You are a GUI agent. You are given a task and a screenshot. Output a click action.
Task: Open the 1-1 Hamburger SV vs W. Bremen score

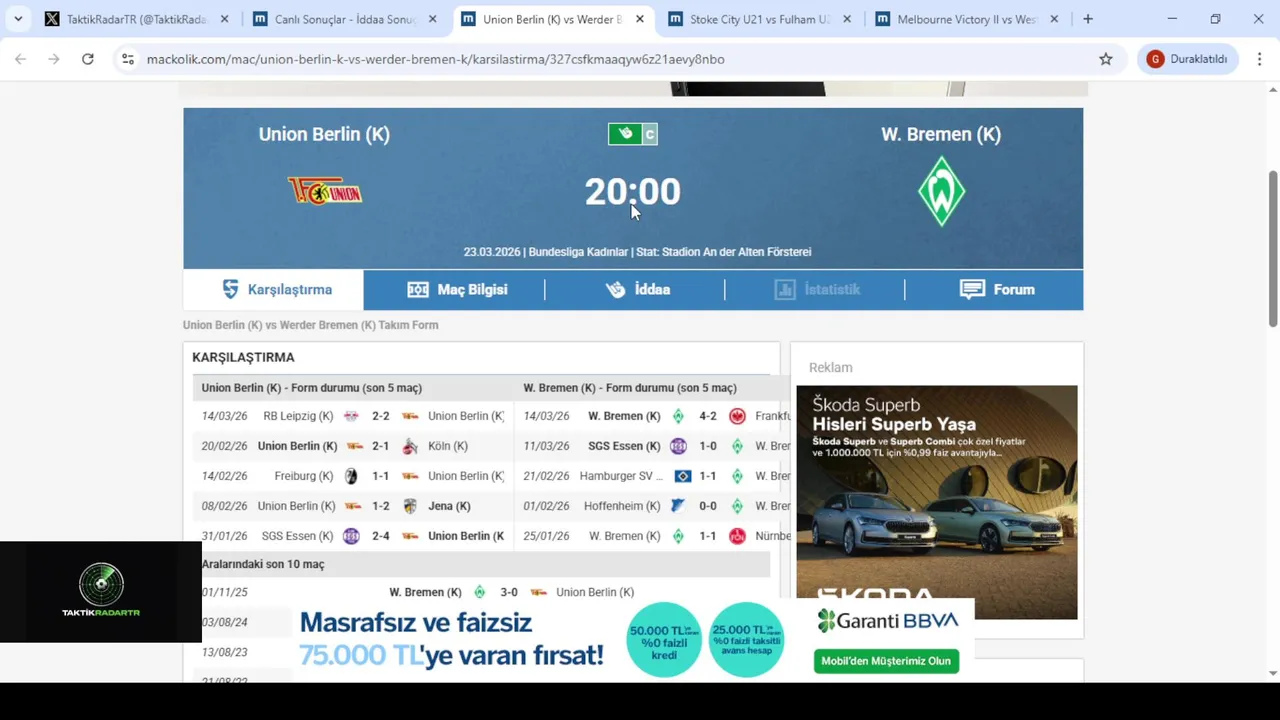[x=708, y=476]
